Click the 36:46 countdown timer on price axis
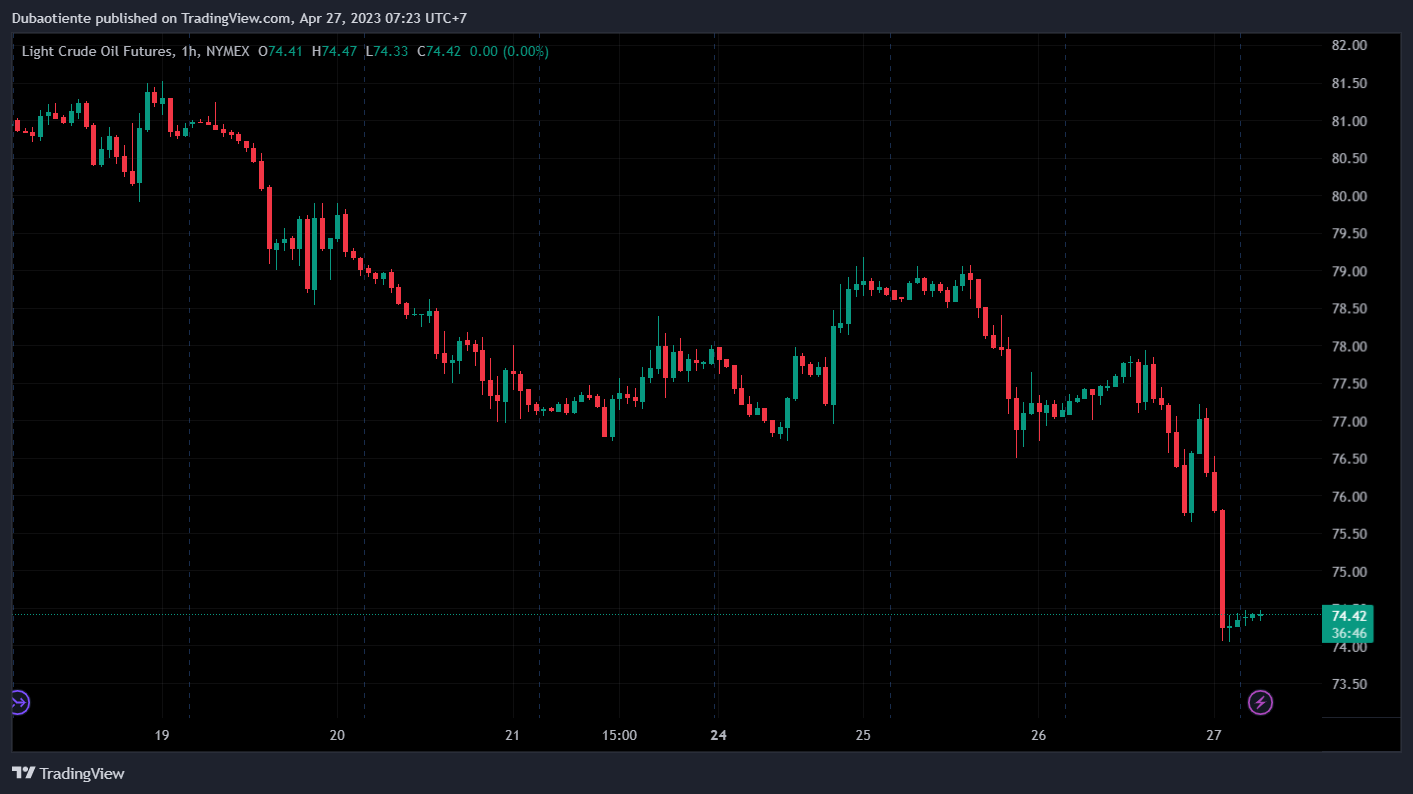Viewport: 1413px width, 794px height. [1349, 633]
